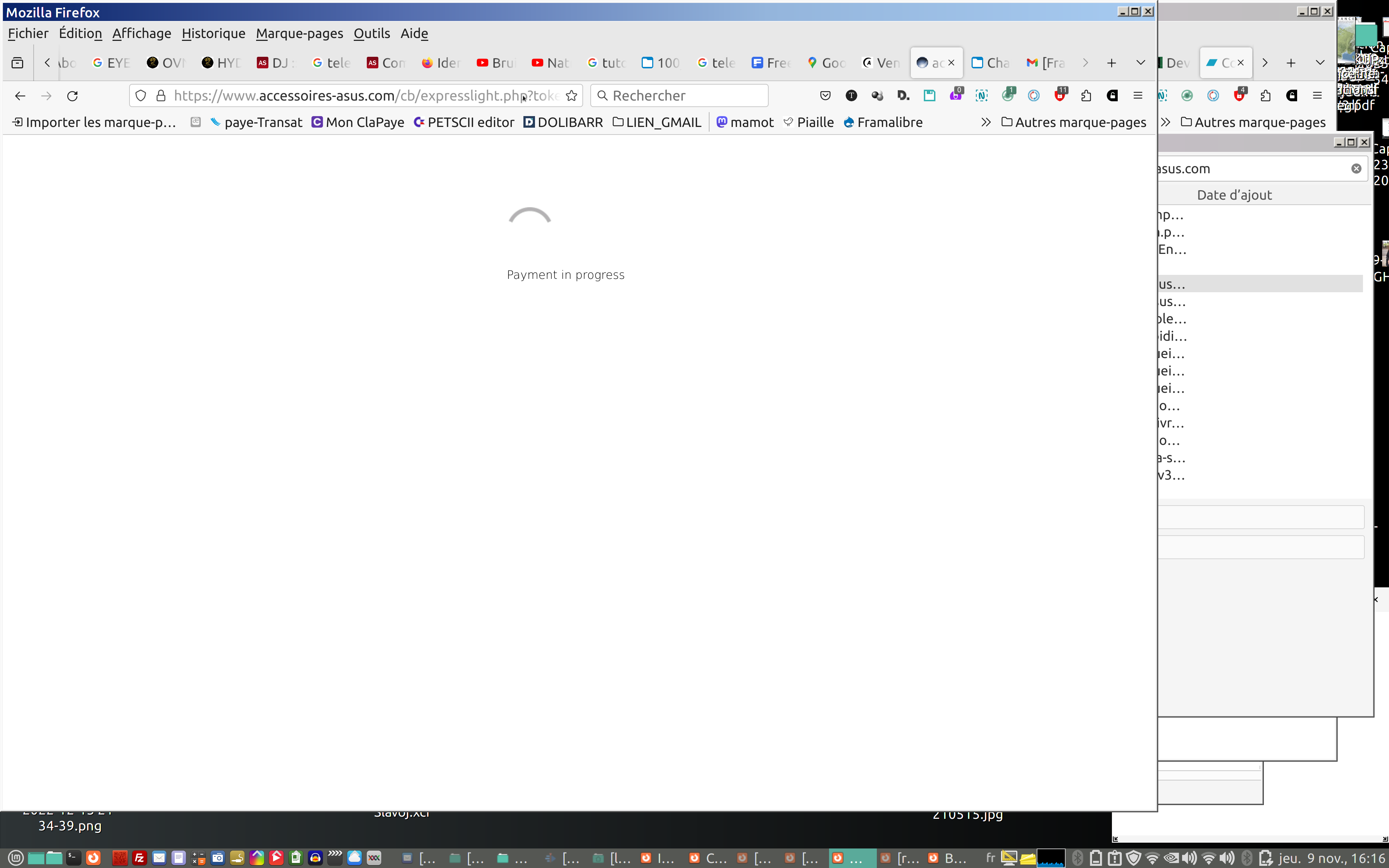
Task: Show more bookmarks with the chevron overflow
Action: click(x=985, y=122)
